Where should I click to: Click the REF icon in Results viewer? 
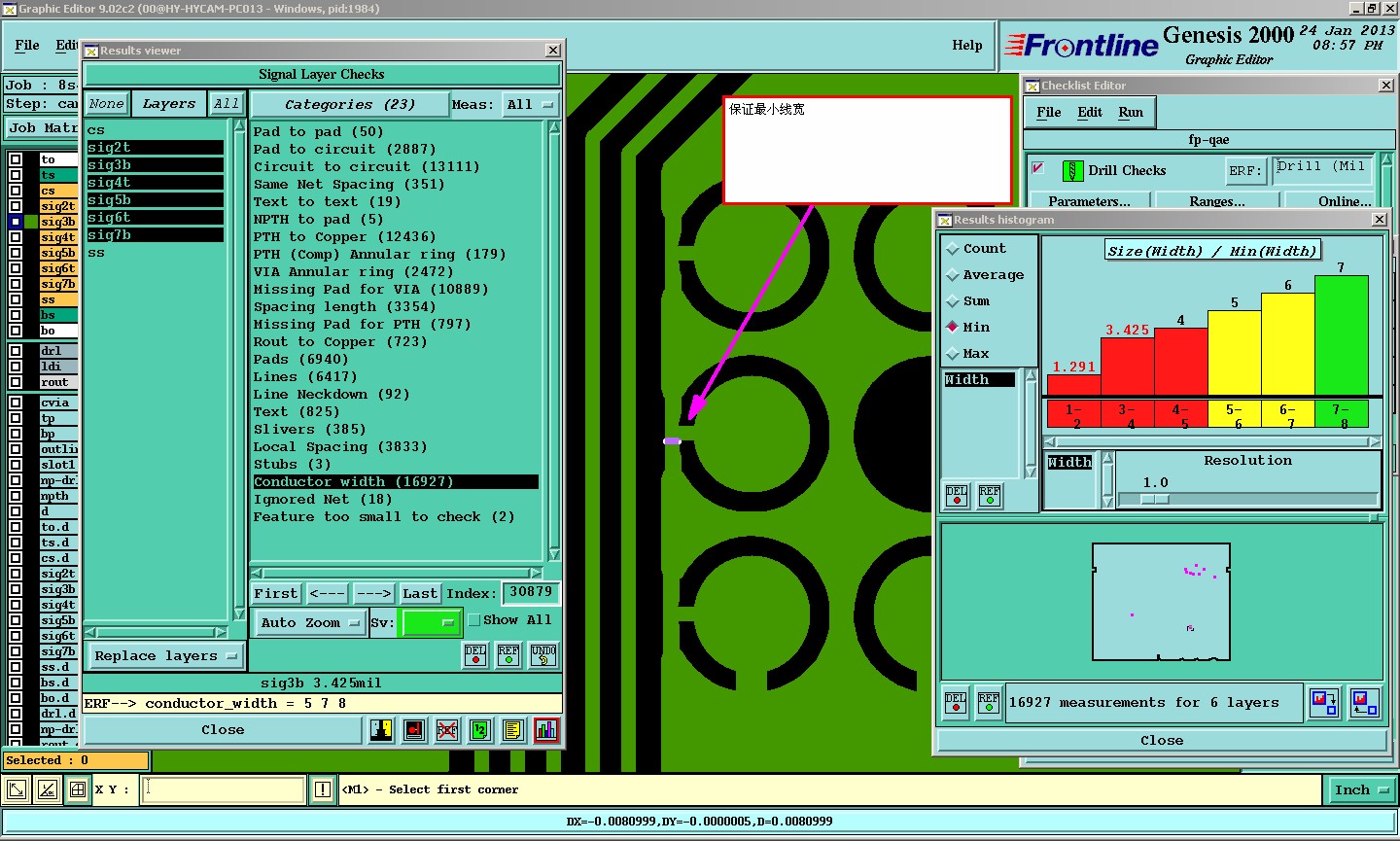click(508, 656)
